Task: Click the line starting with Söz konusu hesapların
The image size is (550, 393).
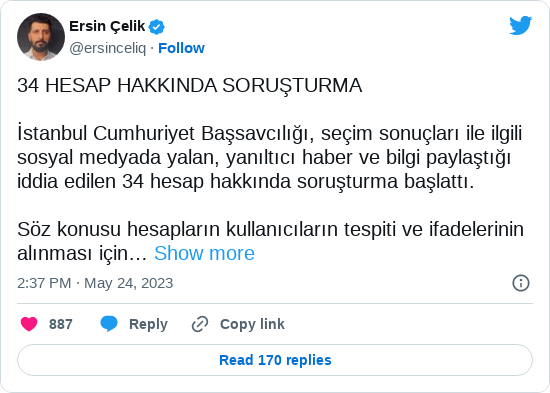Action: [x=270, y=229]
